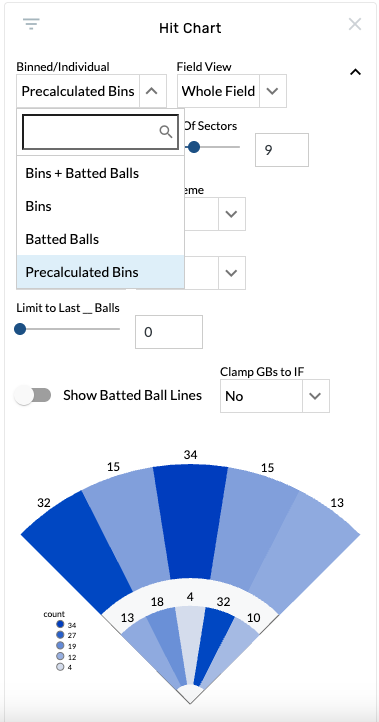Collapse the Binned/Individual dropdown arrow

point(152,91)
